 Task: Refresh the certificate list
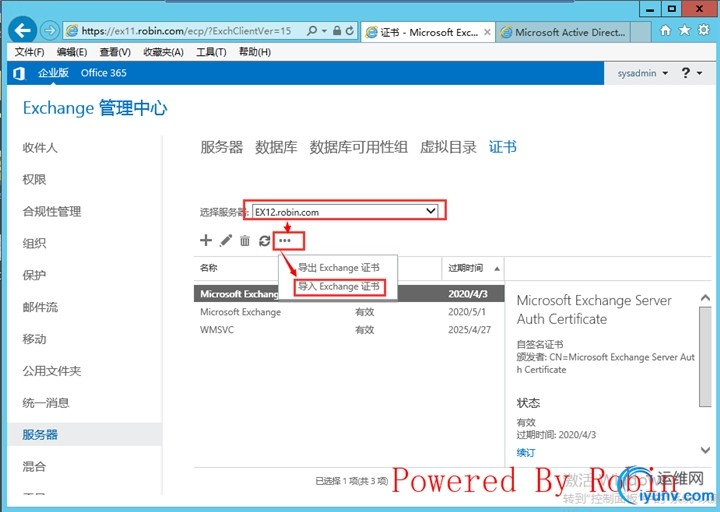click(264, 240)
